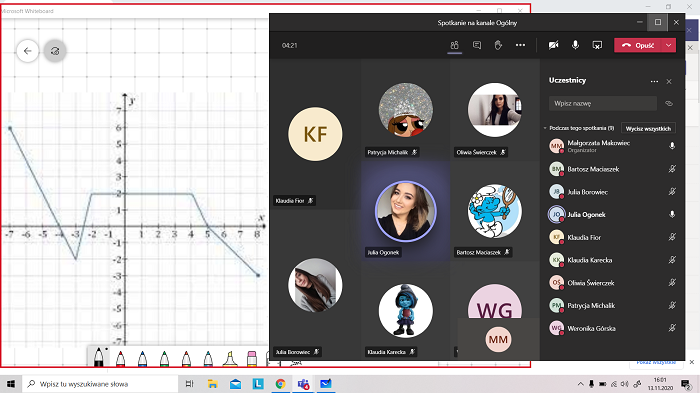Mute the microphone in meeting toolbar
Viewport: 700px width, 393px height.
click(x=575, y=45)
